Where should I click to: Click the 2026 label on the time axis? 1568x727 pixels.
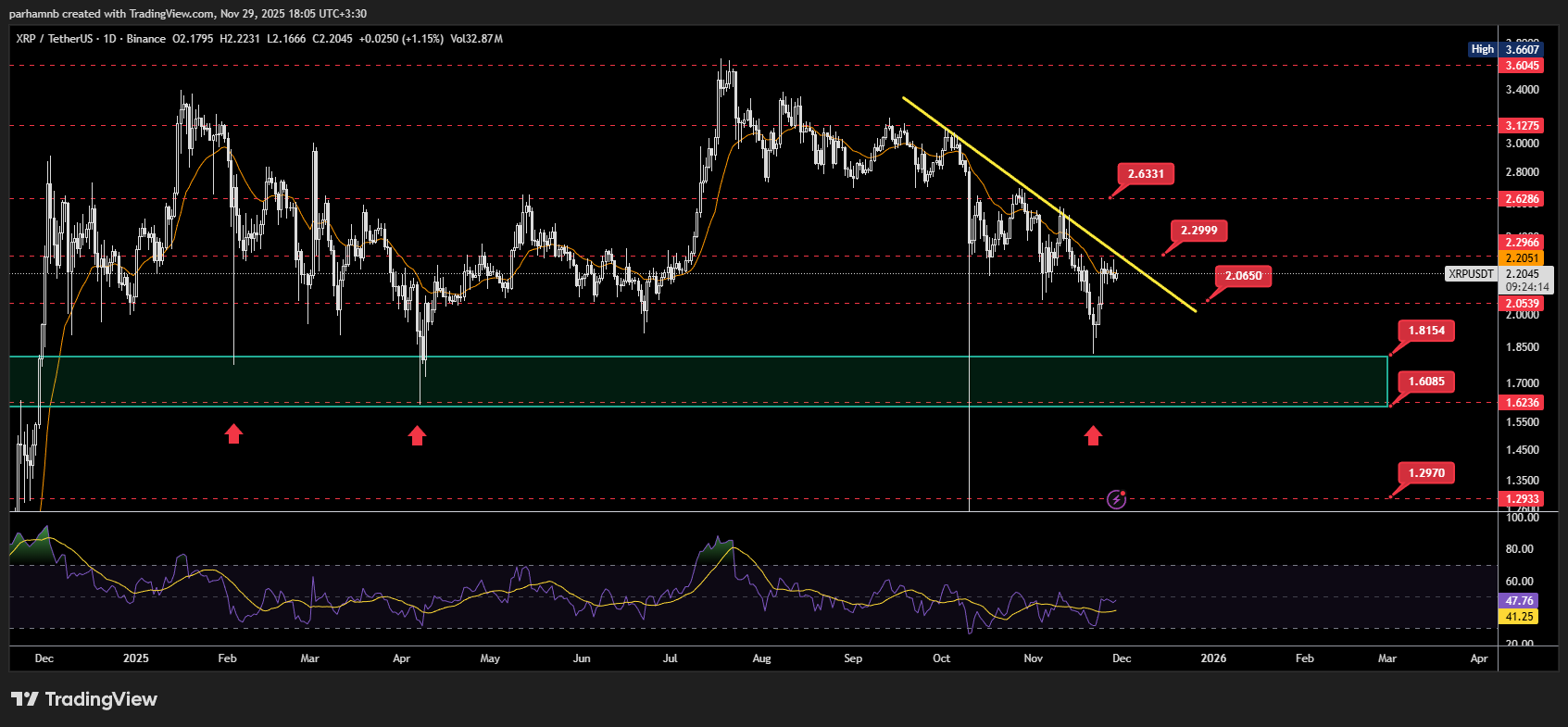click(1212, 658)
